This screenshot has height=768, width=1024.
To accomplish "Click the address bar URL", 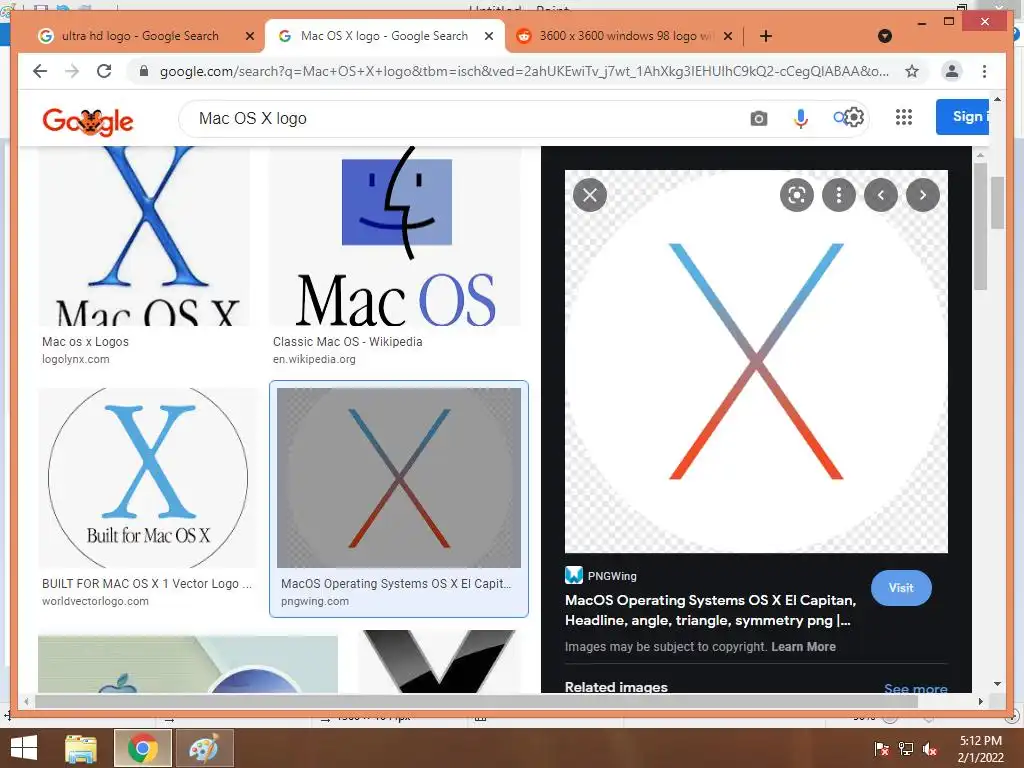I will pos(524,71).
